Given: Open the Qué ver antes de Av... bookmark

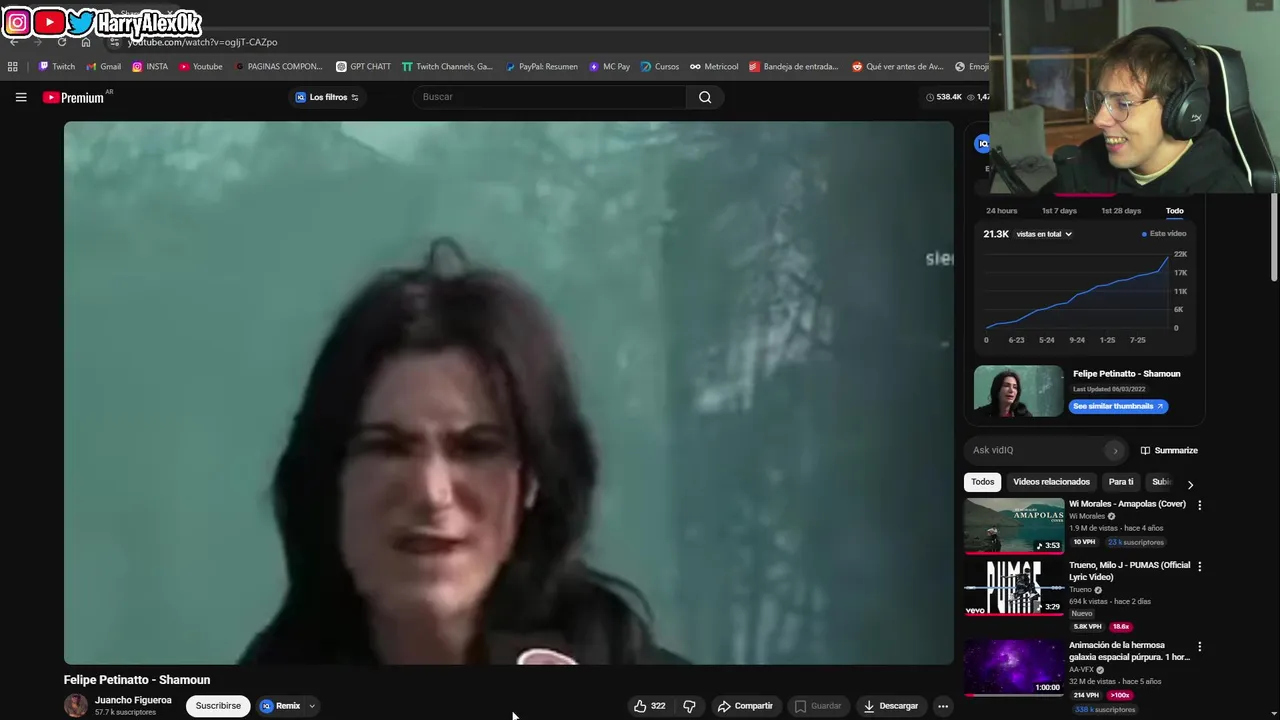Looking at the screenshot, I should tap(897, 67).
